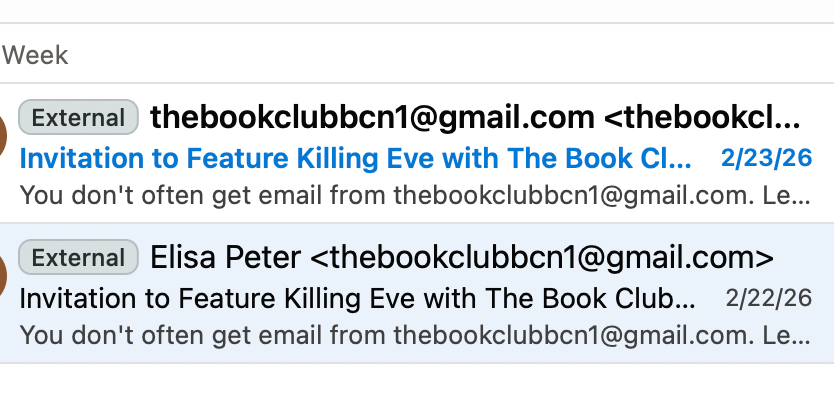Click the External badge on the unread email
Viewport: 834px width, 412px height.
tap(78, 118)
